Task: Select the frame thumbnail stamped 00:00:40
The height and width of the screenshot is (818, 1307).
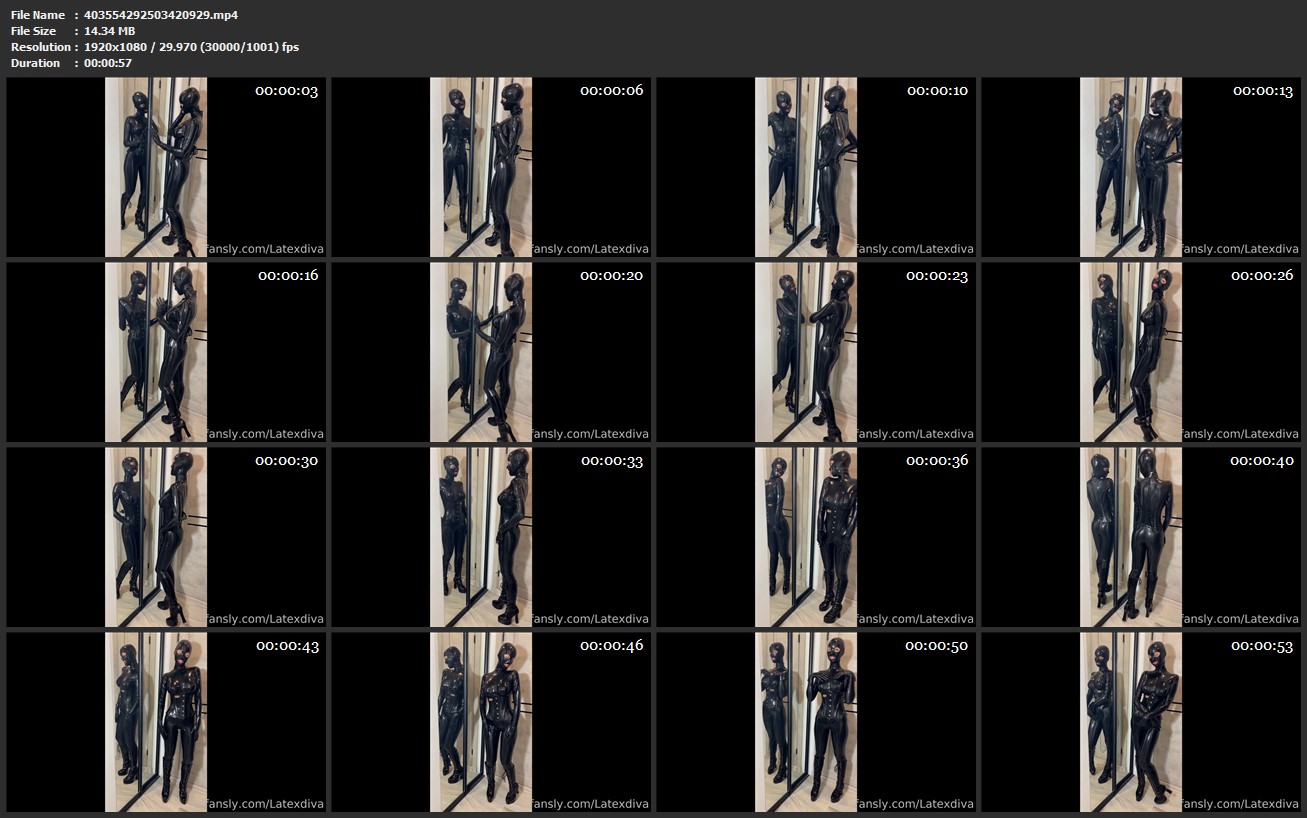Action: pos(1141,537)
